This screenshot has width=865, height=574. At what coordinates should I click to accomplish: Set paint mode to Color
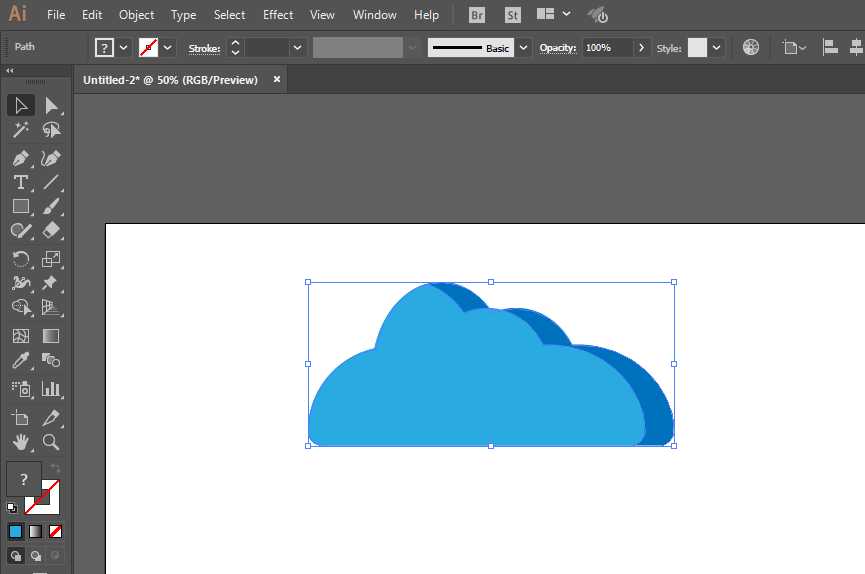click(15, 531)
